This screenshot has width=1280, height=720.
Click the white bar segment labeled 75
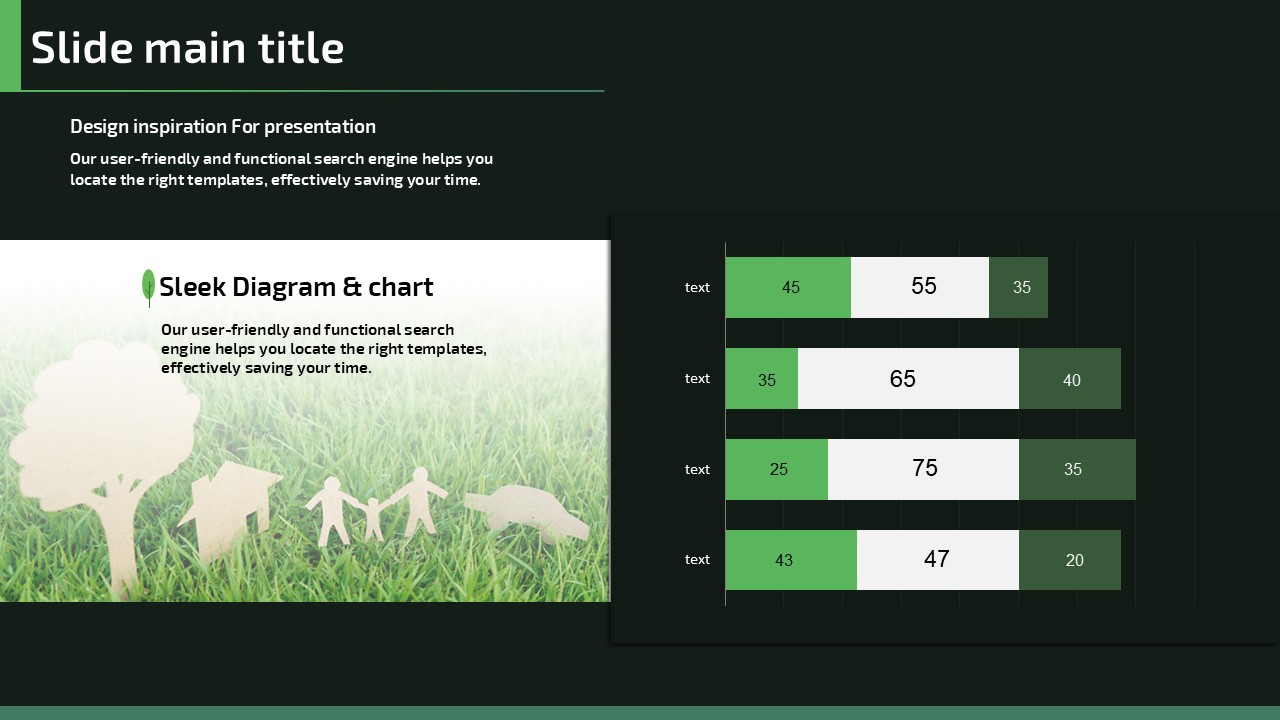[923, 469]
